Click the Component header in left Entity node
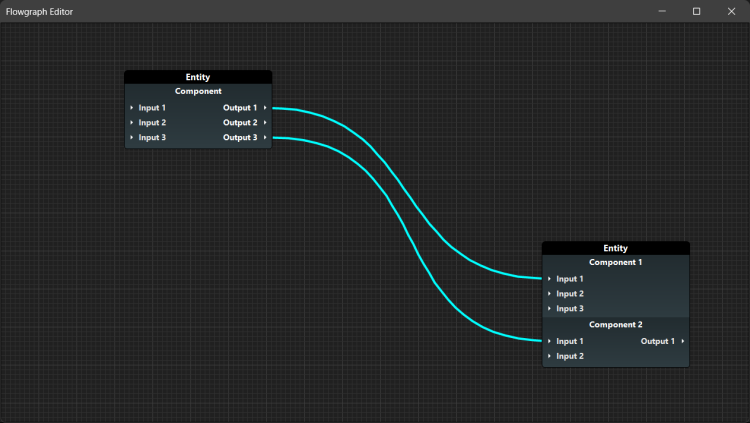 tap(198, 91)
